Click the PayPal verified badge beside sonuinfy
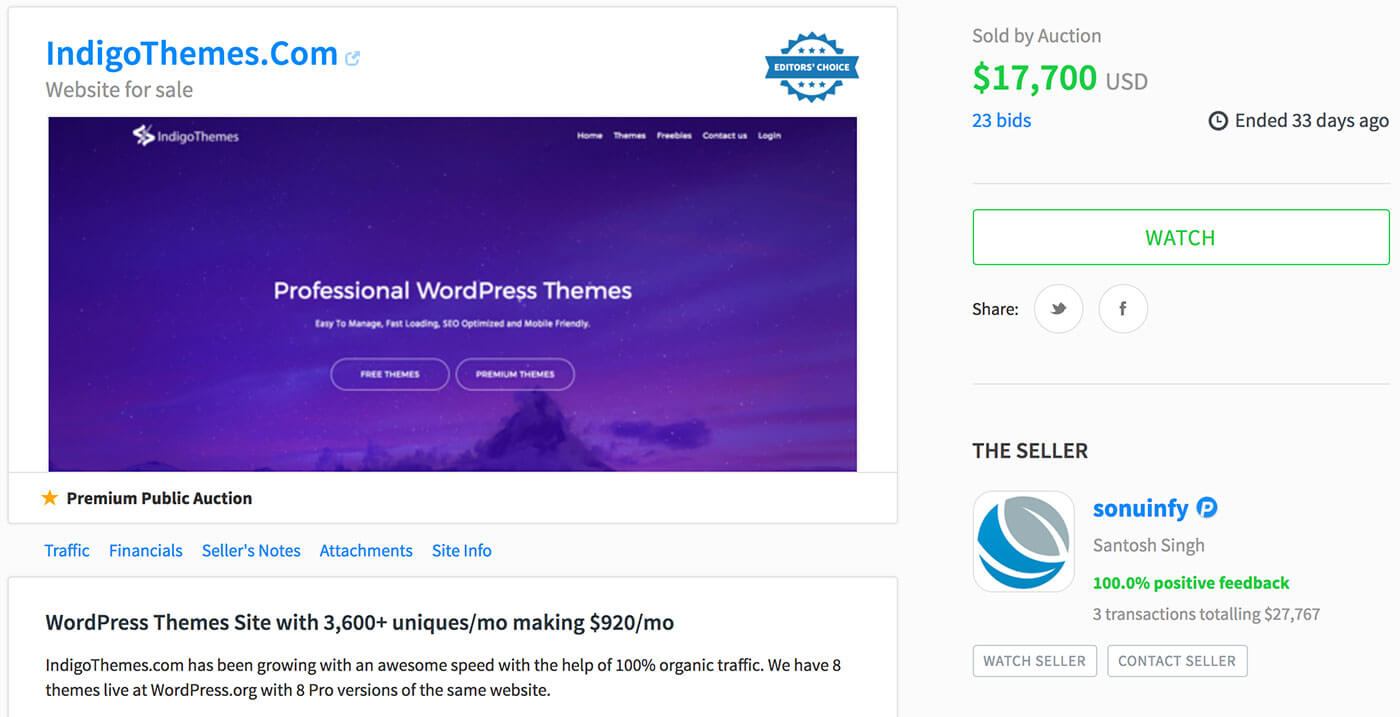The height and width of the screenshot is (717, 1400). click(1207, 508)
